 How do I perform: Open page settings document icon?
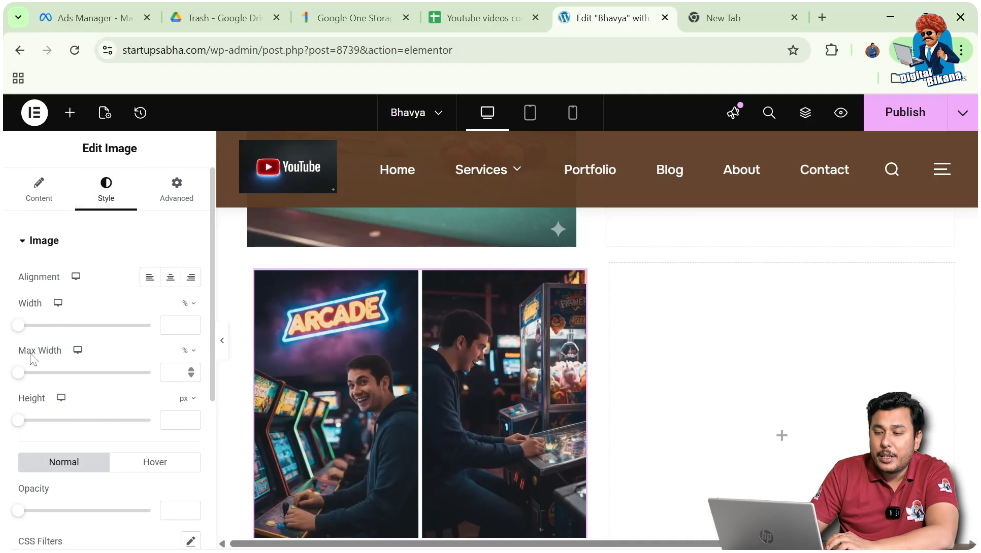[105, 113]
